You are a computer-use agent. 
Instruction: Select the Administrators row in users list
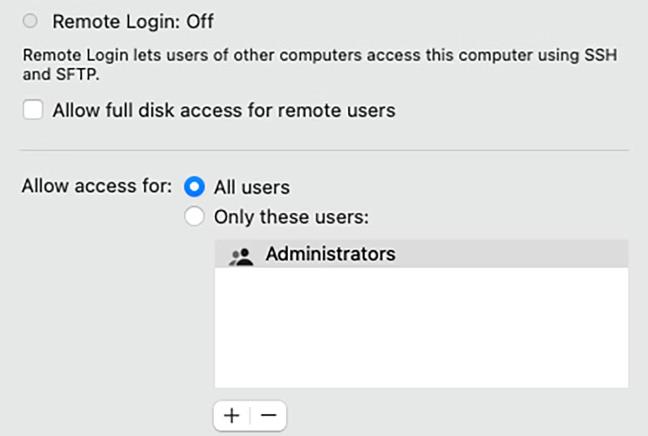pos(420,255)
